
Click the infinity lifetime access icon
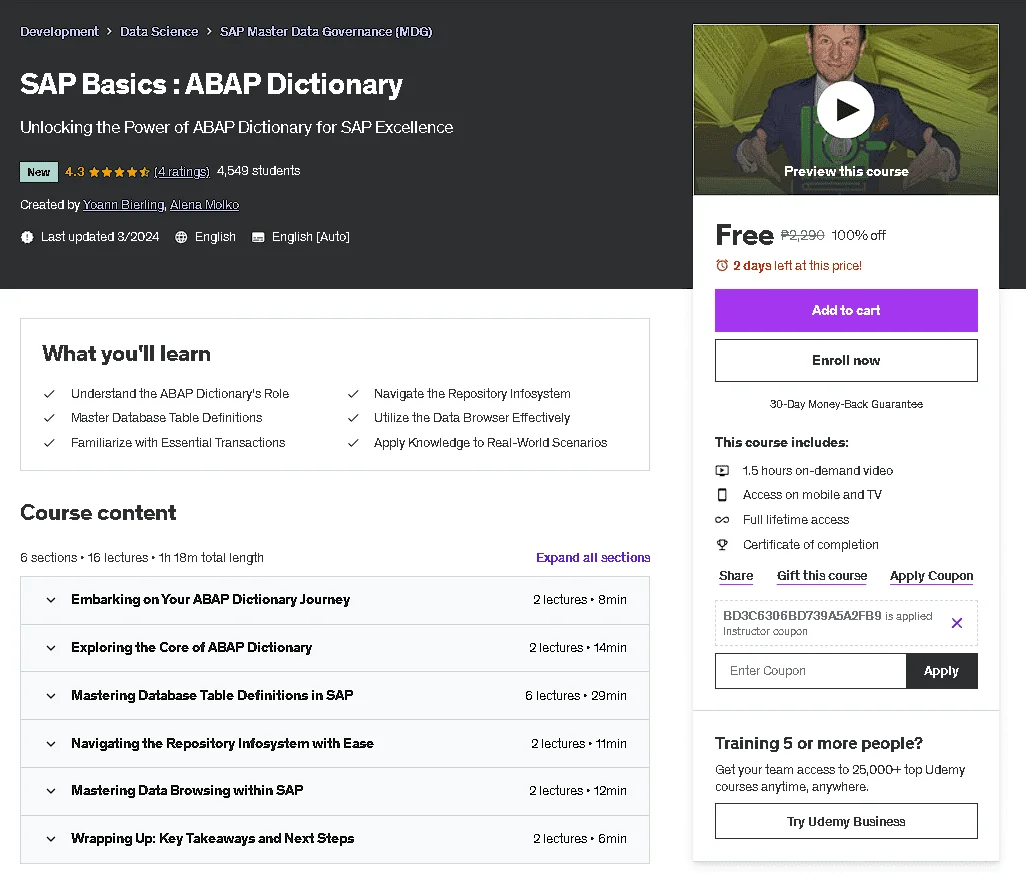coord(722,520)
